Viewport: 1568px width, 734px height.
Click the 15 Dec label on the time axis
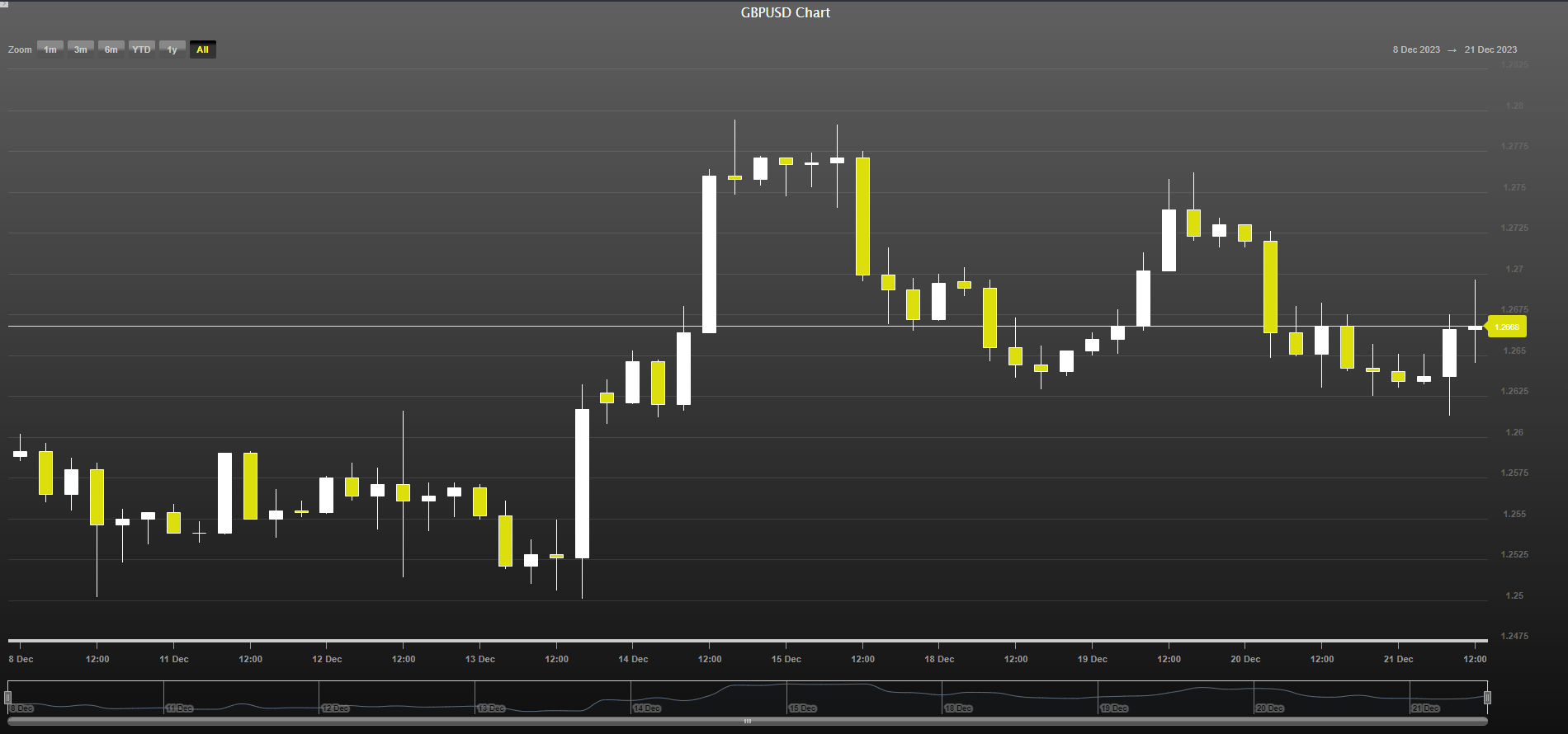coord(786,659)
